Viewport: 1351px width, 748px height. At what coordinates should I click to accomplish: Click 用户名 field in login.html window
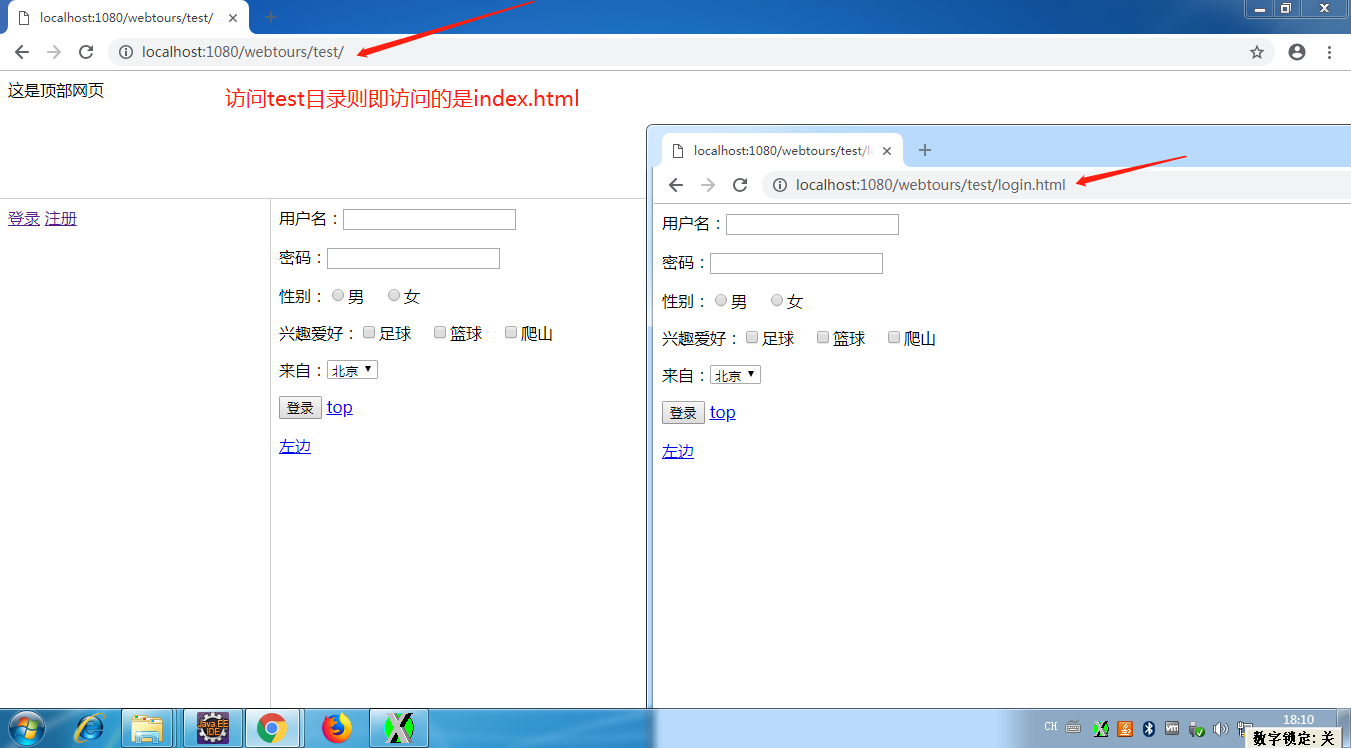coord(812,224)
